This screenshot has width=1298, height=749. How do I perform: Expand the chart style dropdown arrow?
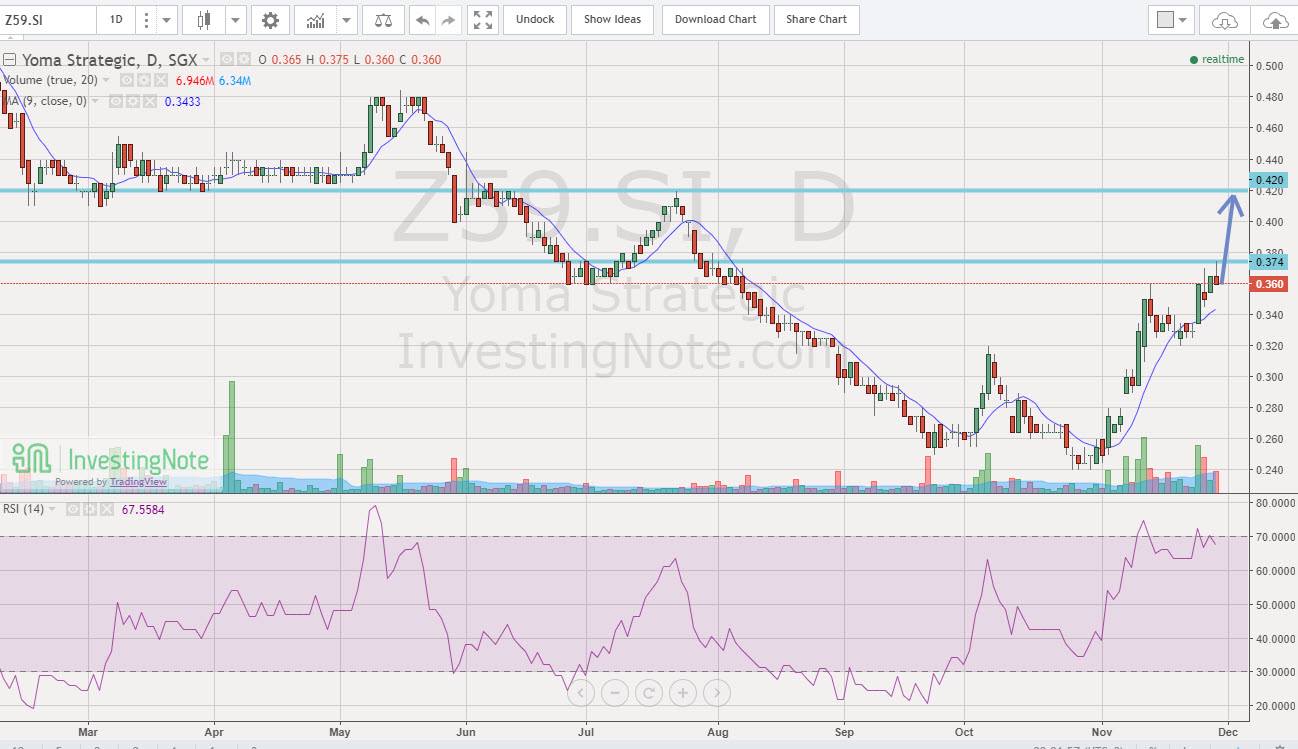click(x=236, y=19)
